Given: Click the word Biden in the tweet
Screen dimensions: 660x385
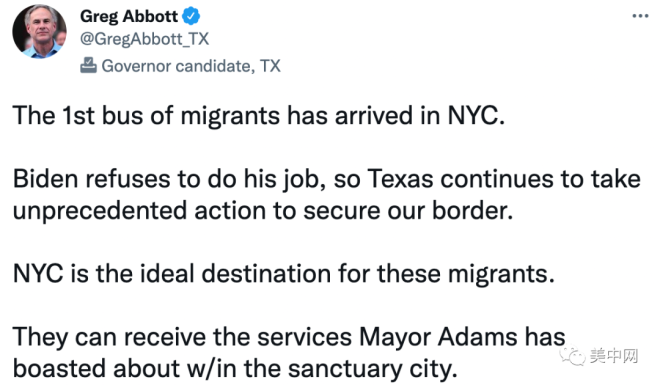Looking at the screenshot, I should (x=45, y=179).
